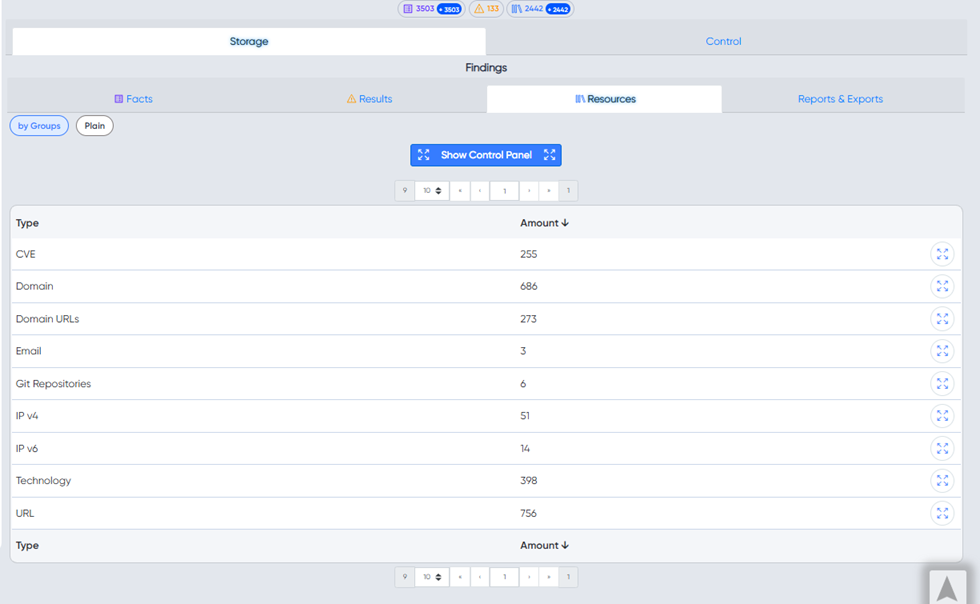980x604 pixels.
Task: Click the scroll-to-top arrow icon
Action: [947, 588]
